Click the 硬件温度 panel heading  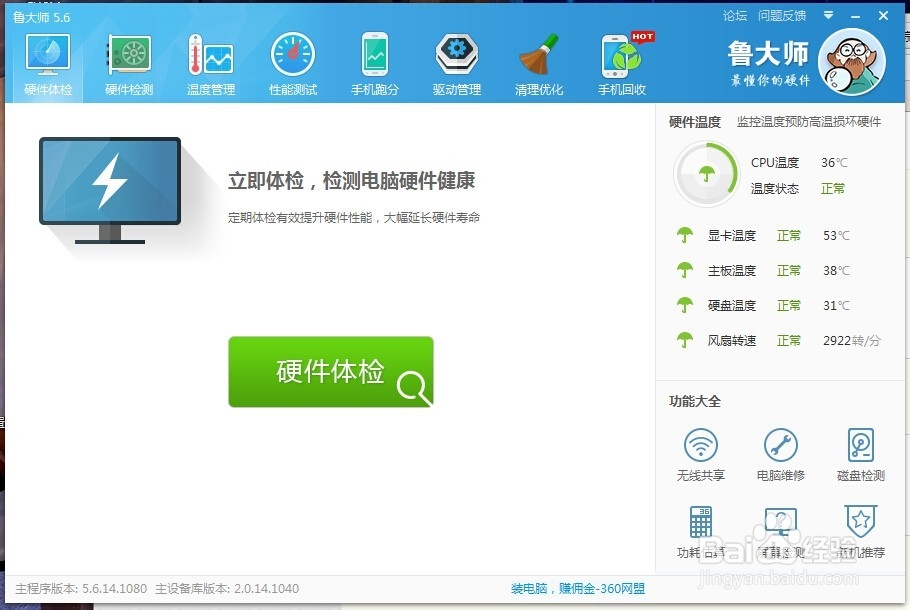[x=695, y=122]
